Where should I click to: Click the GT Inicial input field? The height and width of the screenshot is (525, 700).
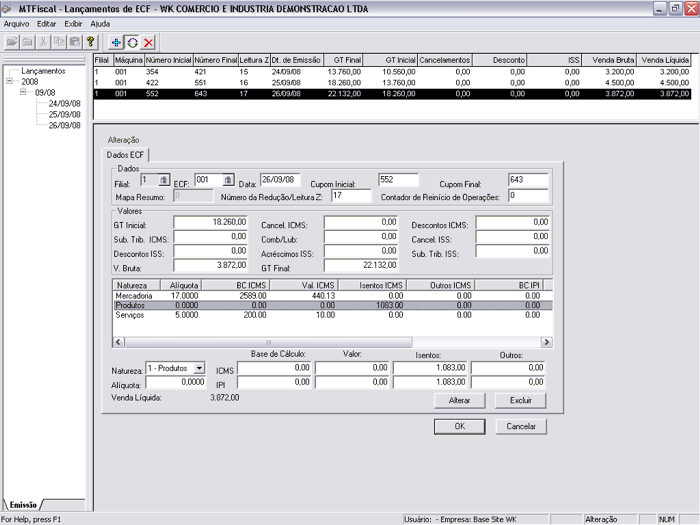tap(211, 222)
